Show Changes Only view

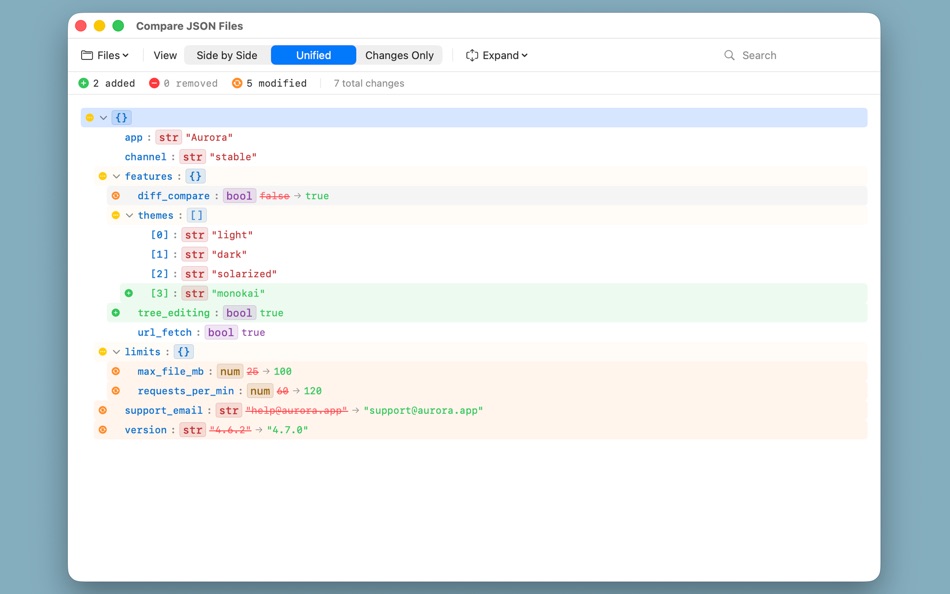[399, 55]
